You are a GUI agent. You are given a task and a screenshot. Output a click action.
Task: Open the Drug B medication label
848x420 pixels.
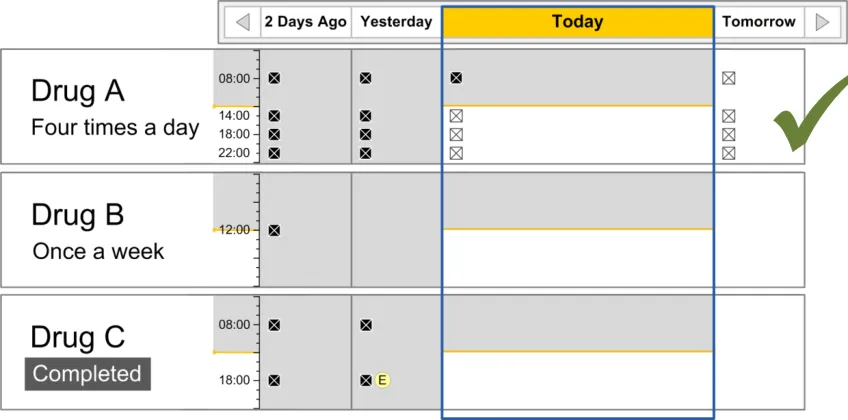click(78, 215)
